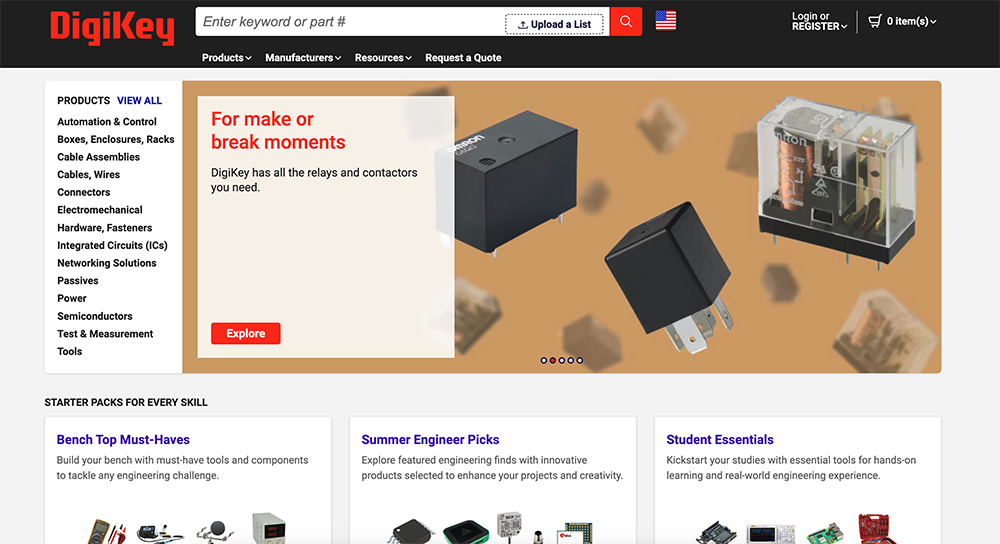This screenshot has width=1000, height=544.
Task: Expand the 0 item(s) cart dropdown
Action: [911, 22]
